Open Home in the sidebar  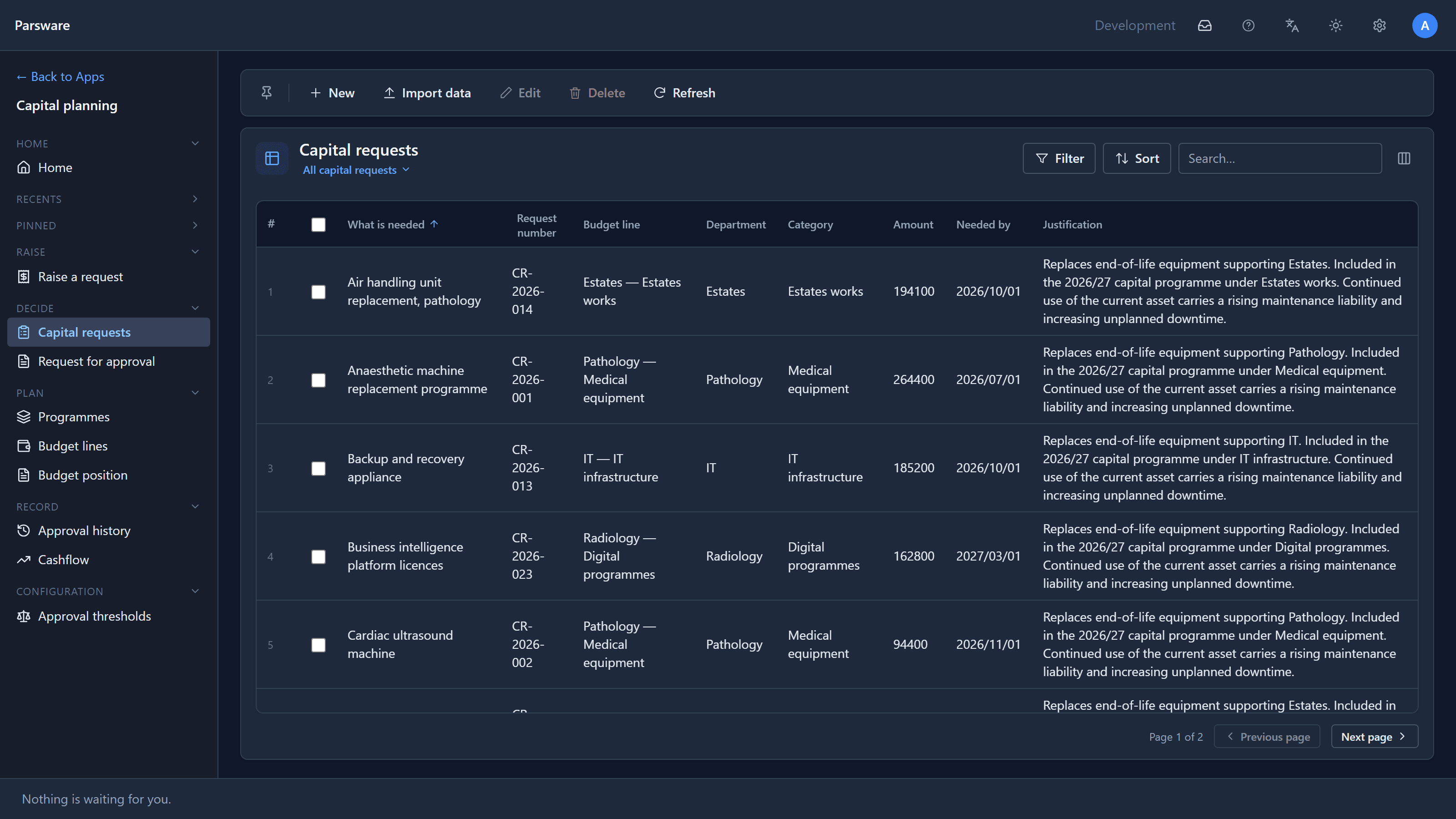point(109,167)
